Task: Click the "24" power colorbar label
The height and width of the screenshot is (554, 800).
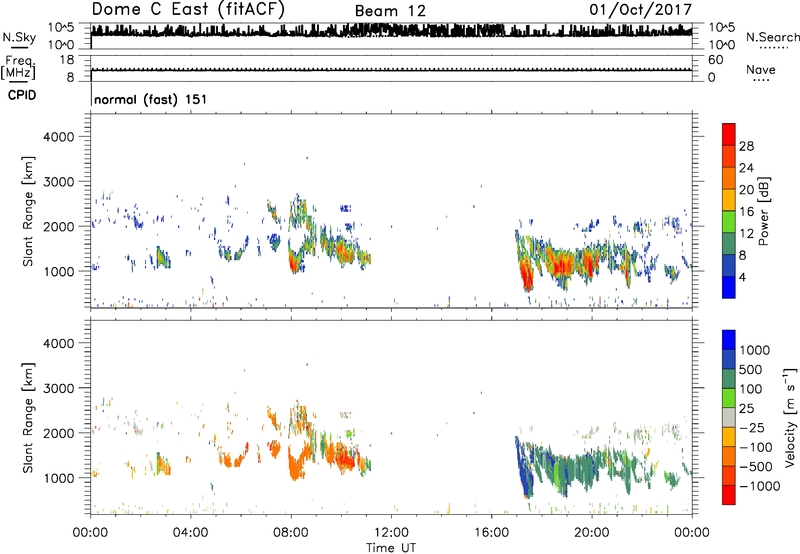Action: [x=746, y=168]
